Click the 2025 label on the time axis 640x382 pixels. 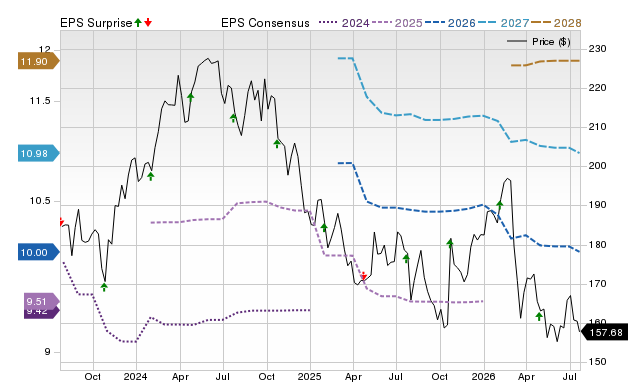pos(309,376)
